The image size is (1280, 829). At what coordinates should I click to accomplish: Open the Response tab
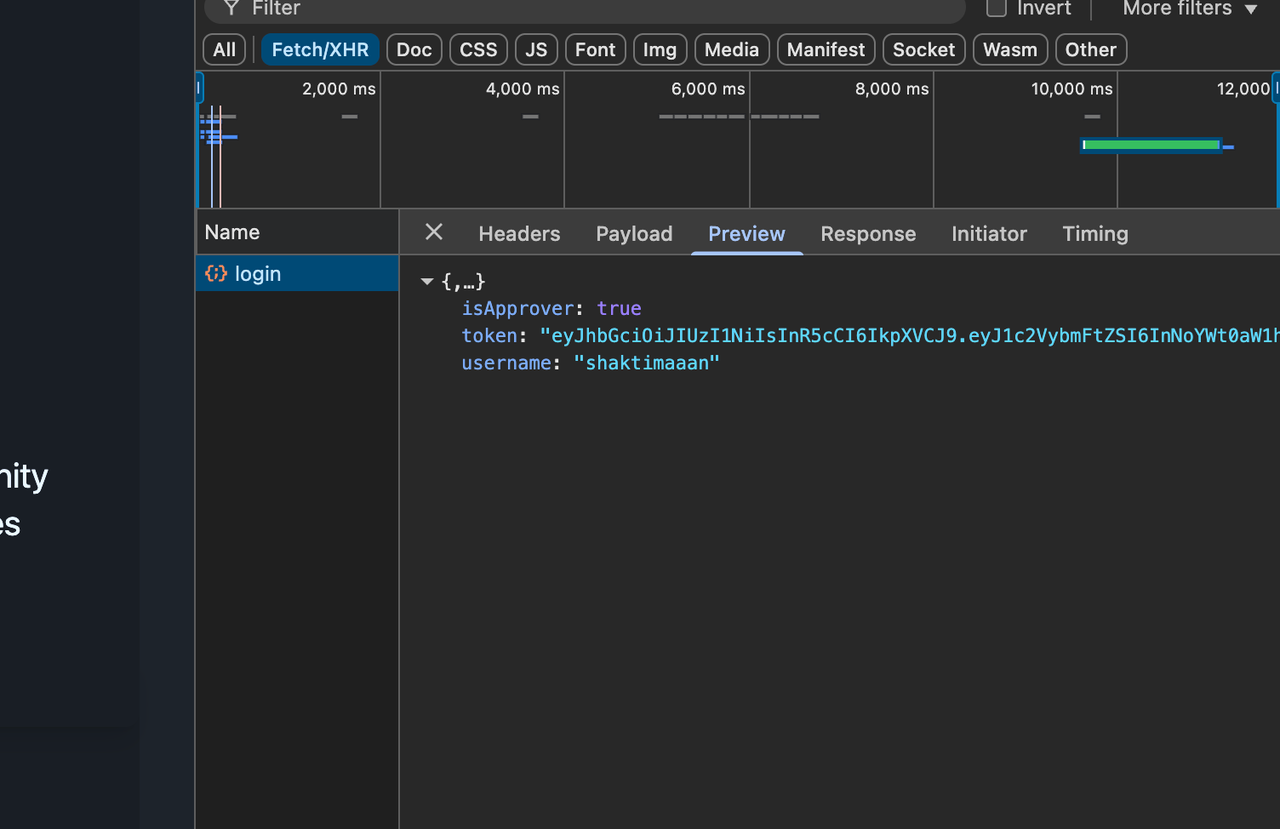tap(868, 233)
